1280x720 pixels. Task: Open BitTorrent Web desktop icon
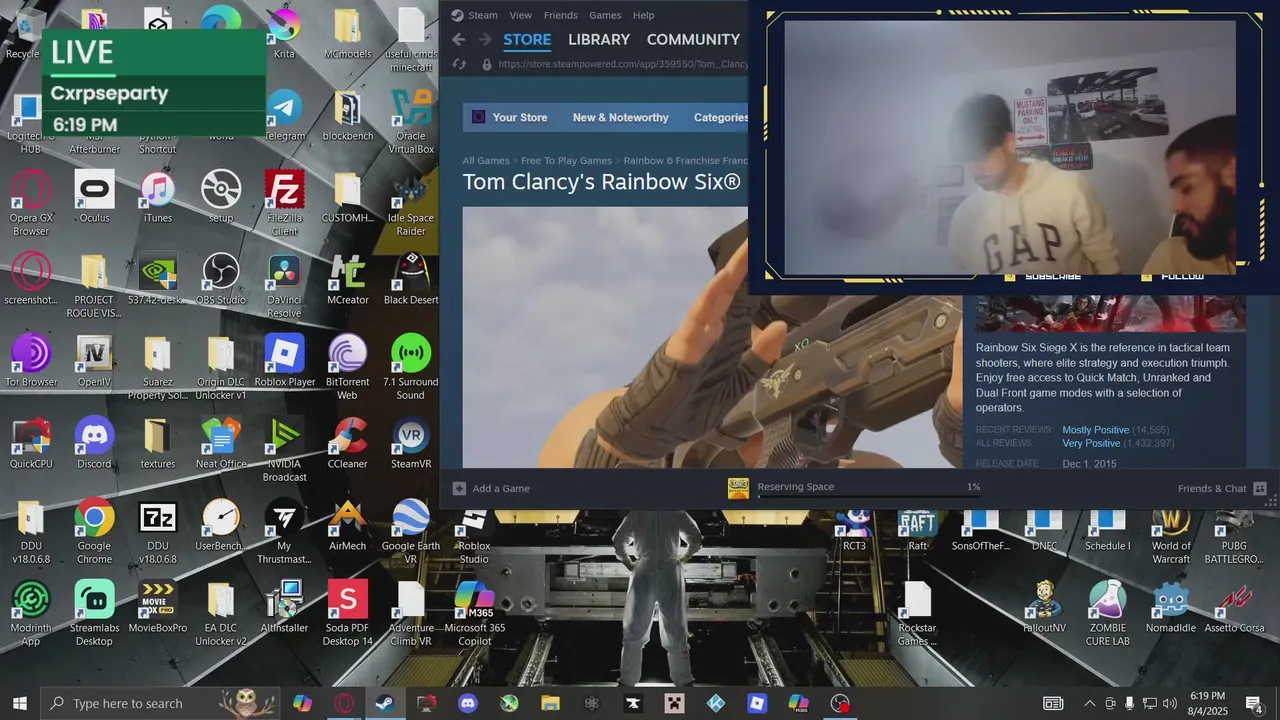click(x=347, y=368)
